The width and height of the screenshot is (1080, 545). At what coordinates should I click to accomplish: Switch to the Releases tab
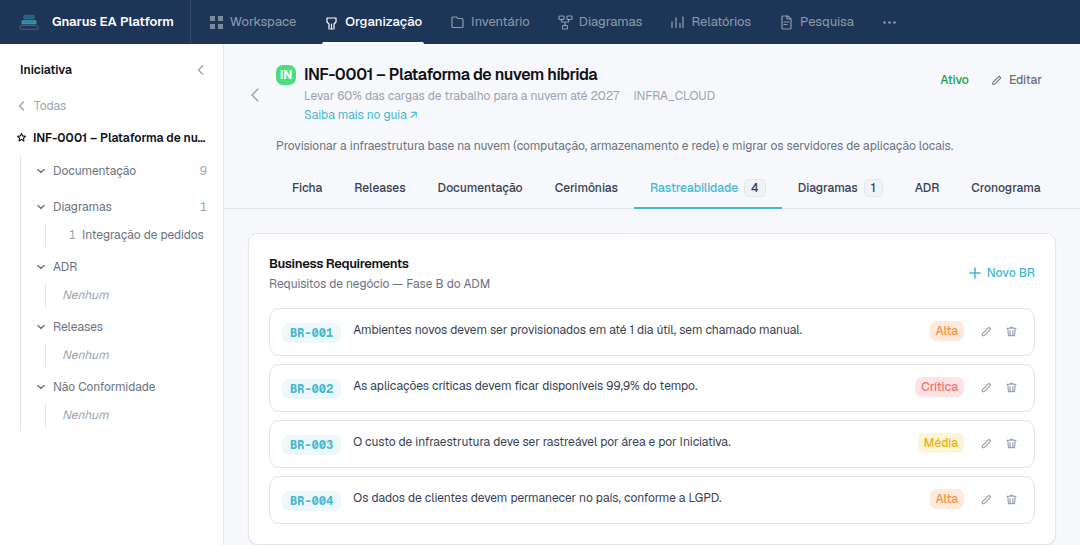pos(380,188)
